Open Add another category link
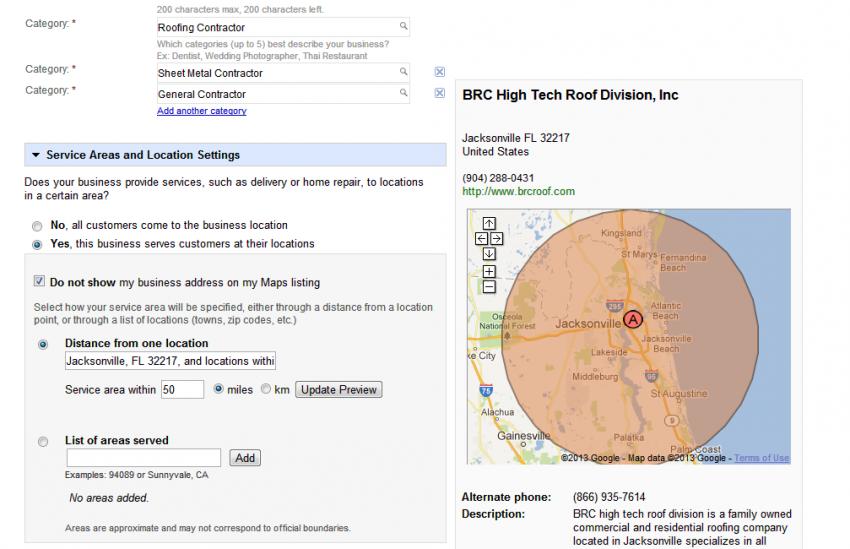 pyautogui.click(x=202, y=111)
